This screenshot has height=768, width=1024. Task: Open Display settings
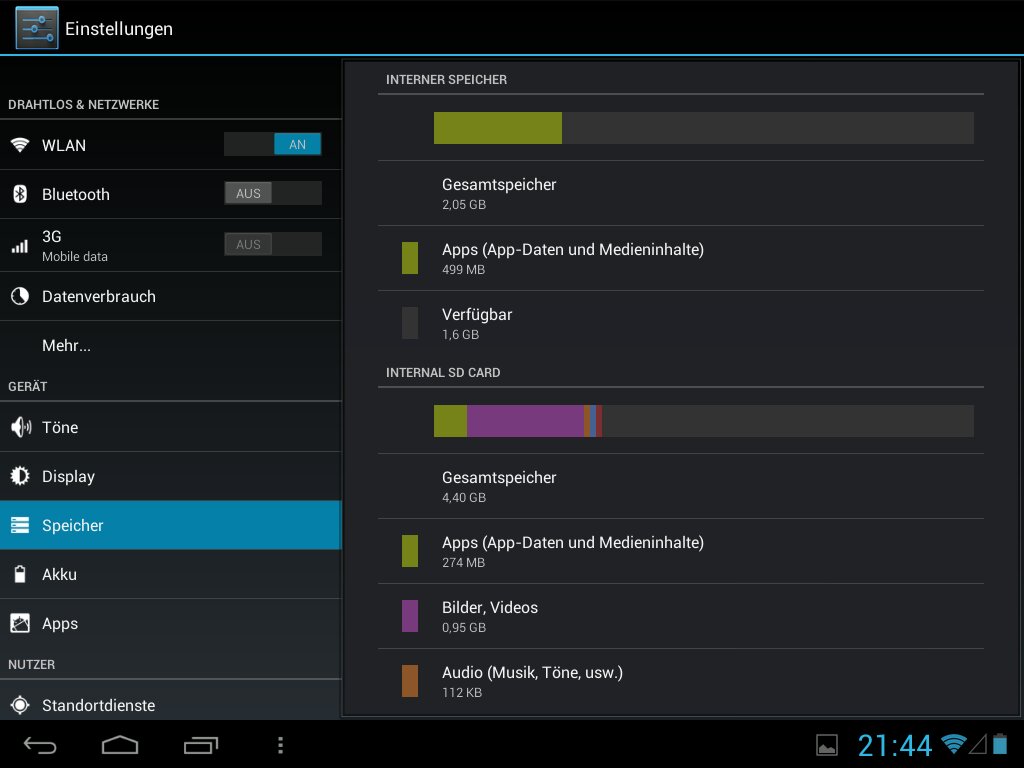pos(170,476)
